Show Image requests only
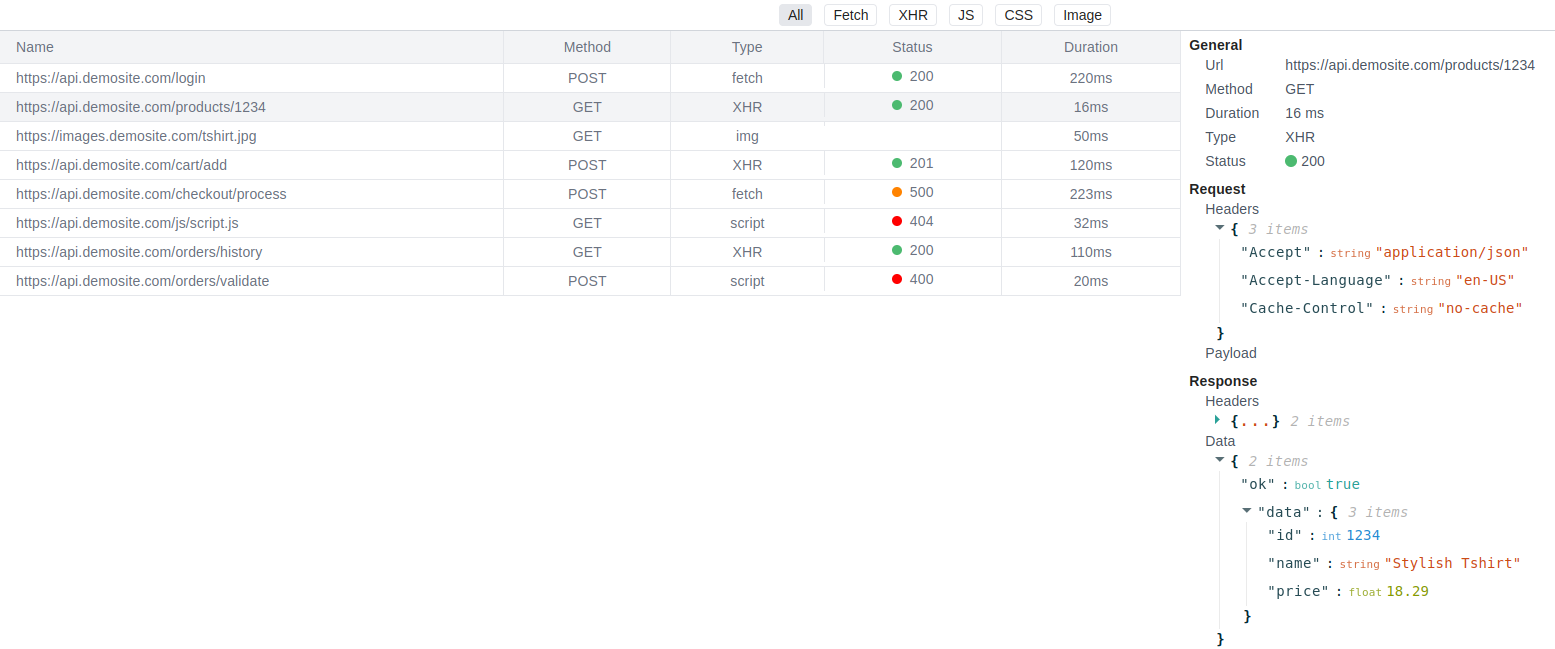 point(1082,15)
